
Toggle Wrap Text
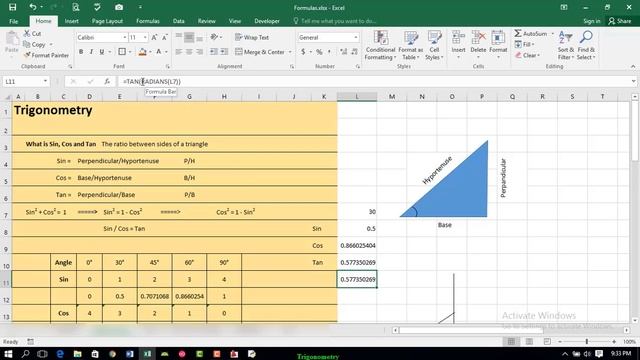[252, 38]
